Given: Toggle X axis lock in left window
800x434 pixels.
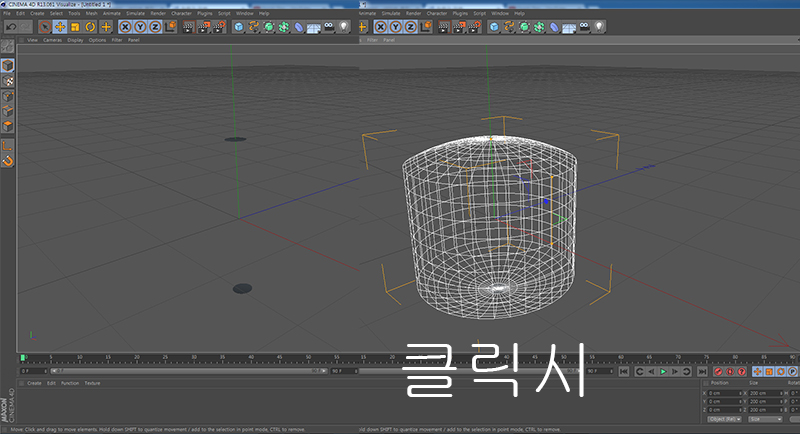Looking at the screenshot, I should tap(125, 27).
